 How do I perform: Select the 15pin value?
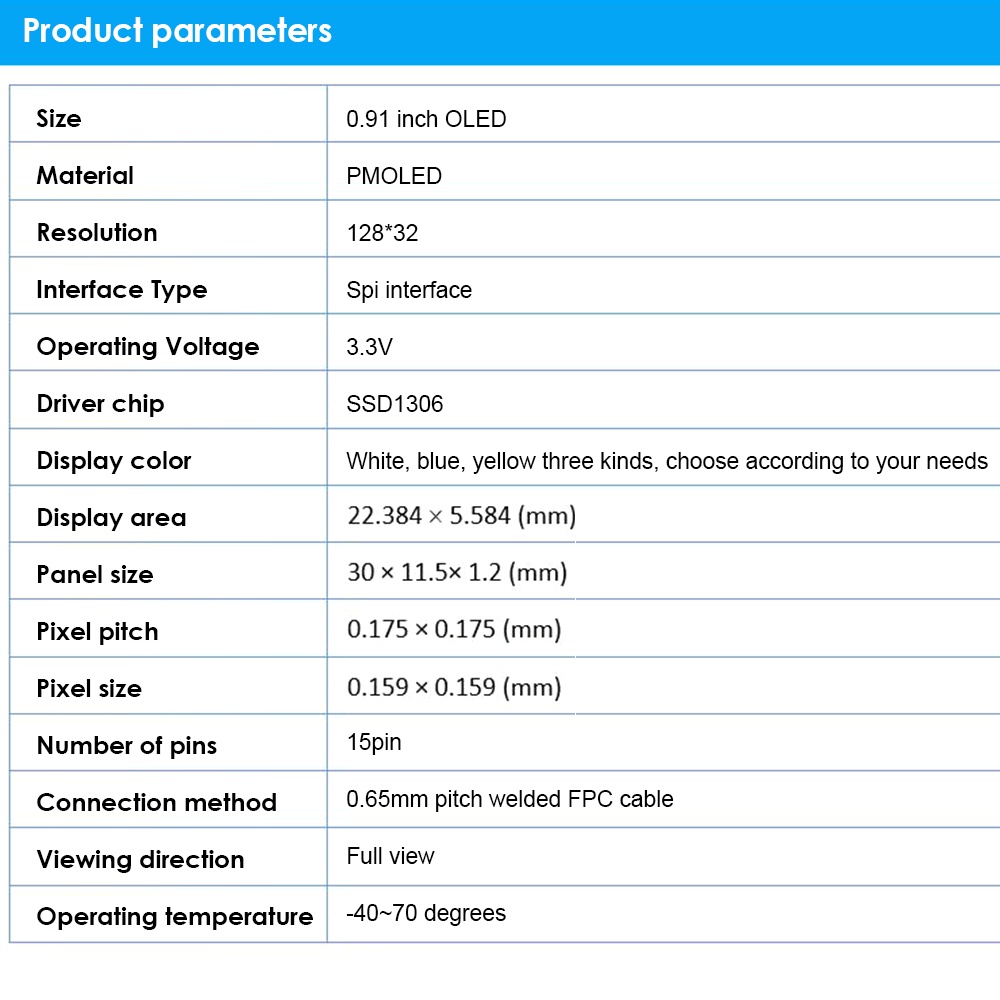pos(374,742)
